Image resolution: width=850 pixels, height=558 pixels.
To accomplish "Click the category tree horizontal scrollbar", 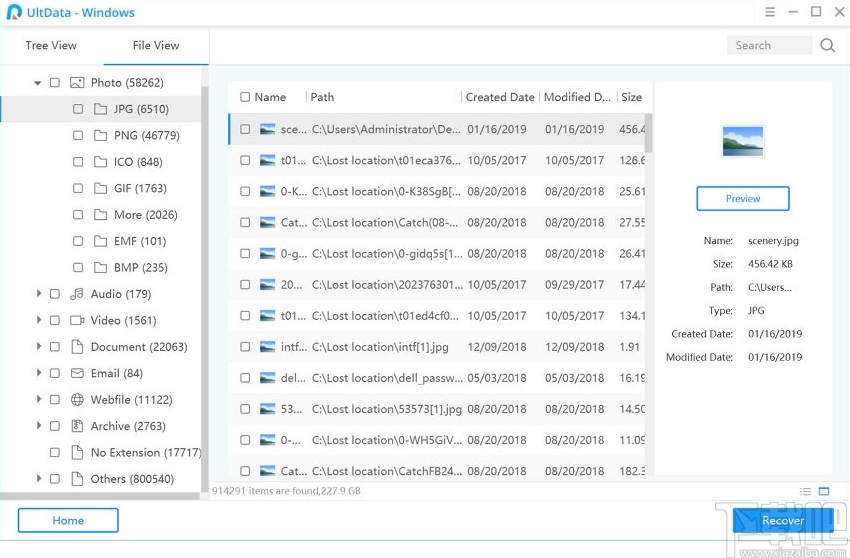I will (x=100, y=496).
